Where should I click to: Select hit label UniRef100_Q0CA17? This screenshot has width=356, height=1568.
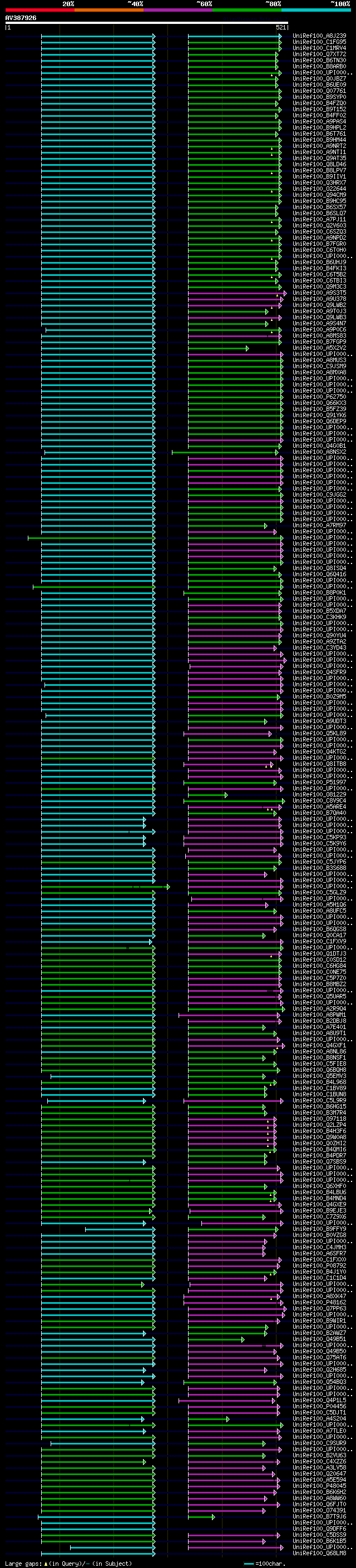[319, 935]
